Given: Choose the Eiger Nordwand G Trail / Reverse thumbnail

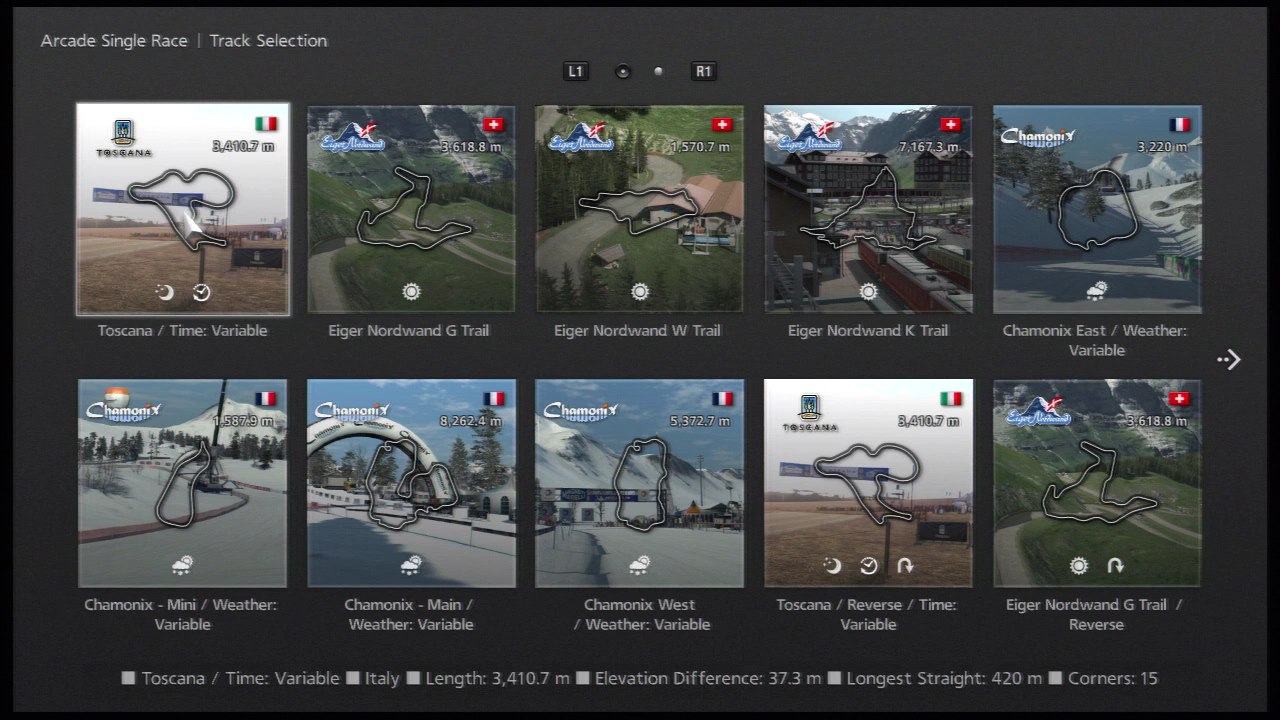Looking at the screenshot, I should click(x=1097, y=483).
